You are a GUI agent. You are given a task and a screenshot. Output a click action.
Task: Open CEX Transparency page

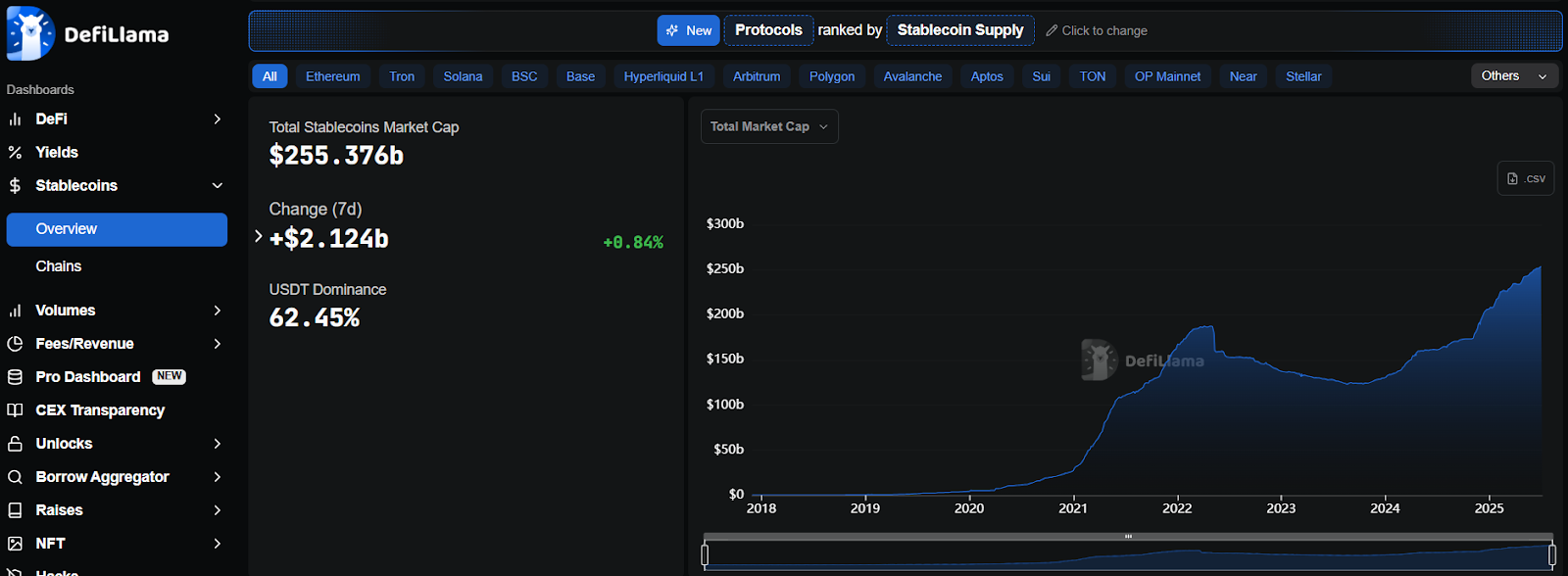click(100, 410)
